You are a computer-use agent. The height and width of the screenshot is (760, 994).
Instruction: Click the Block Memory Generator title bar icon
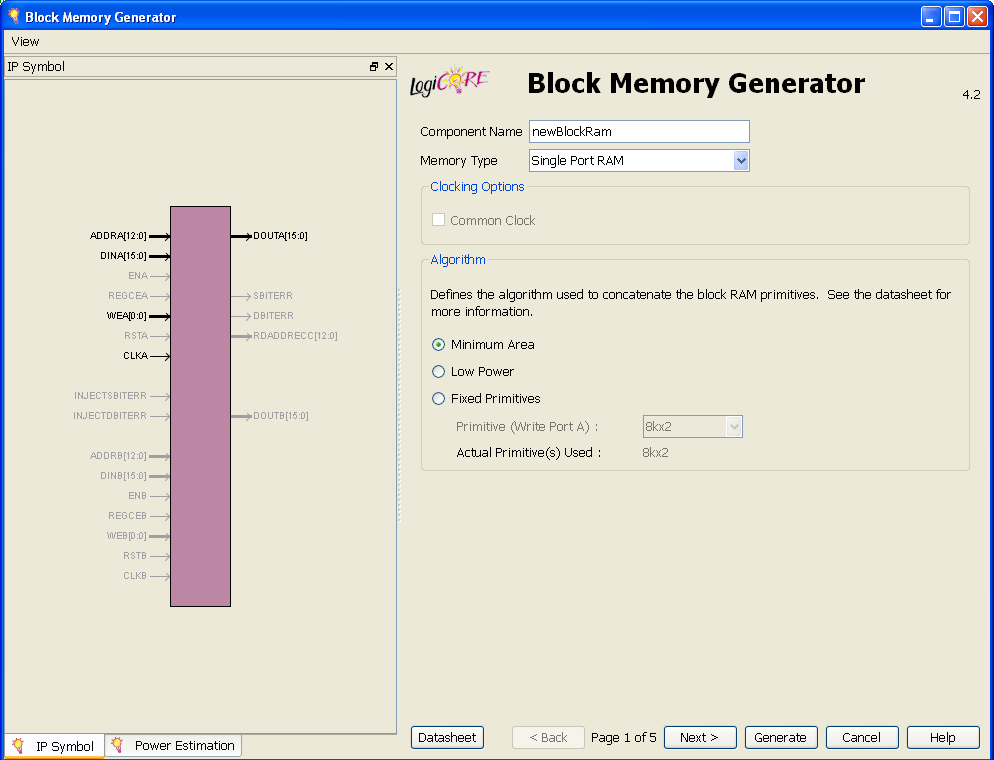click(x=14, y=16)
